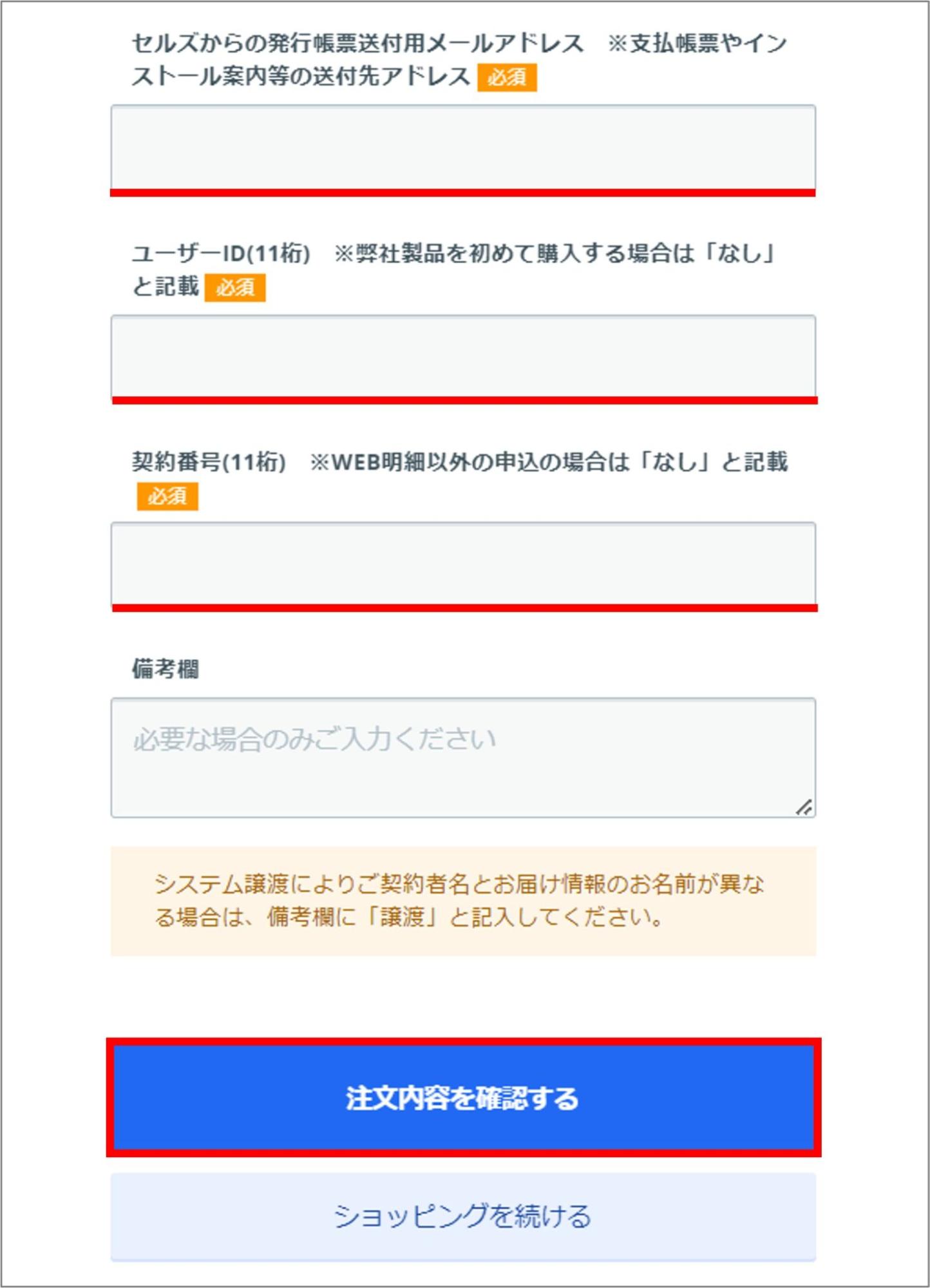Grab the resize handle of the 備考欄 textarea
This screenshot has height=1288, width=930.
tap(804, 807)
